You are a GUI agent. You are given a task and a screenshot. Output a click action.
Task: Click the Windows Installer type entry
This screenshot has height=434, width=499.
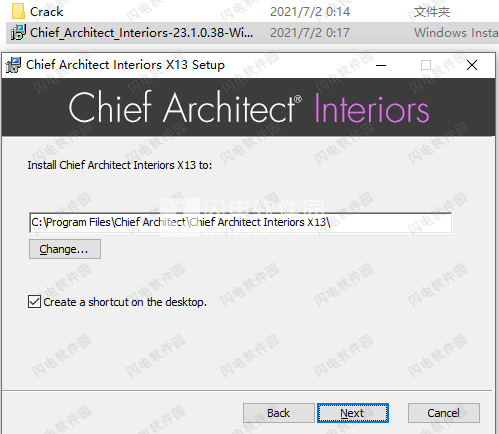click(456, 33)
